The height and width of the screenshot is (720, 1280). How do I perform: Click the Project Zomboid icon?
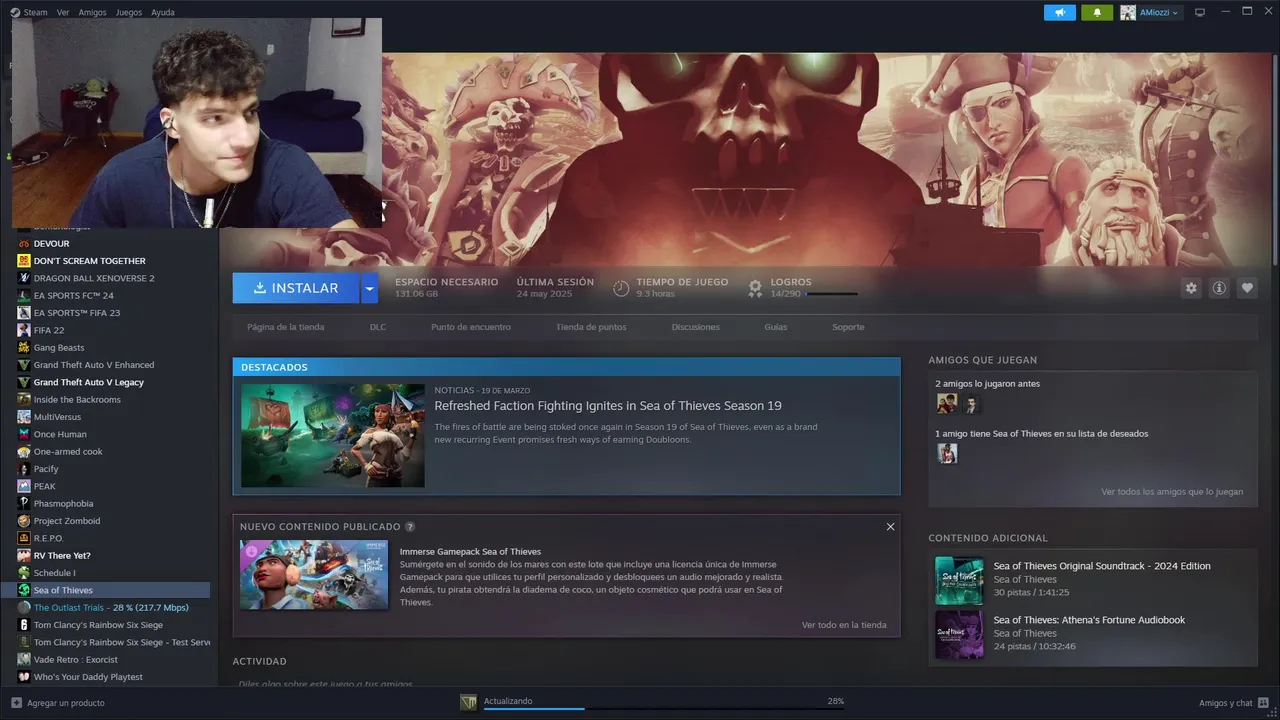[24, 521]
